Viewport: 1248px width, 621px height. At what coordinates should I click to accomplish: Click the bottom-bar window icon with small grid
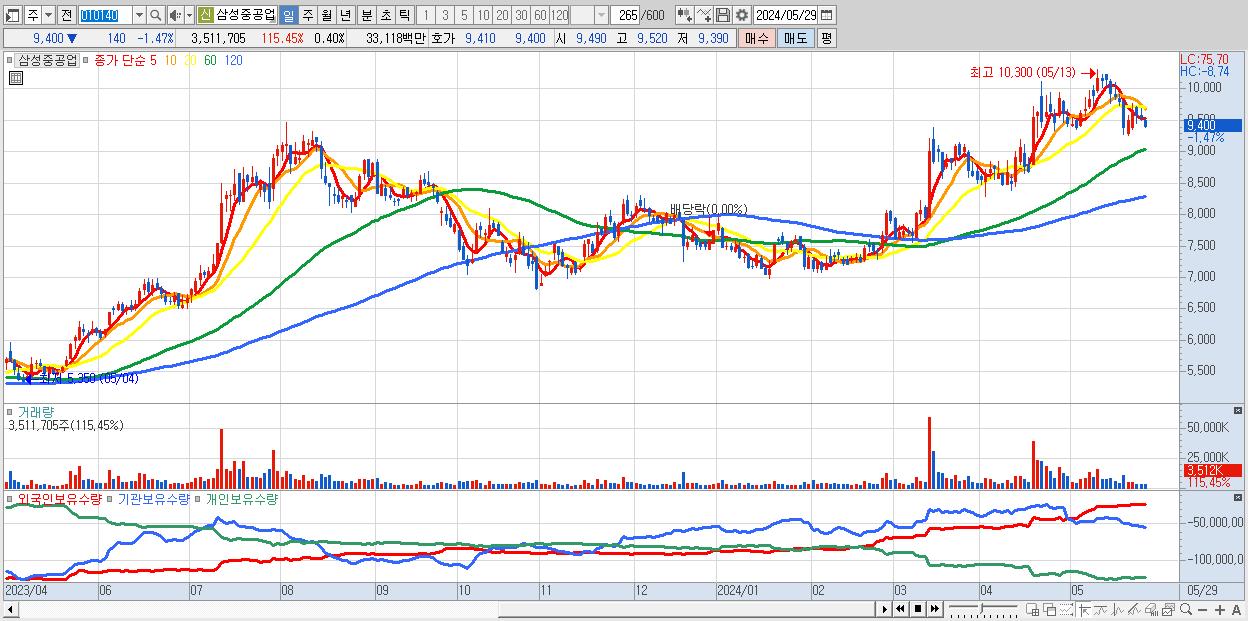click(x=1032, y=609)
